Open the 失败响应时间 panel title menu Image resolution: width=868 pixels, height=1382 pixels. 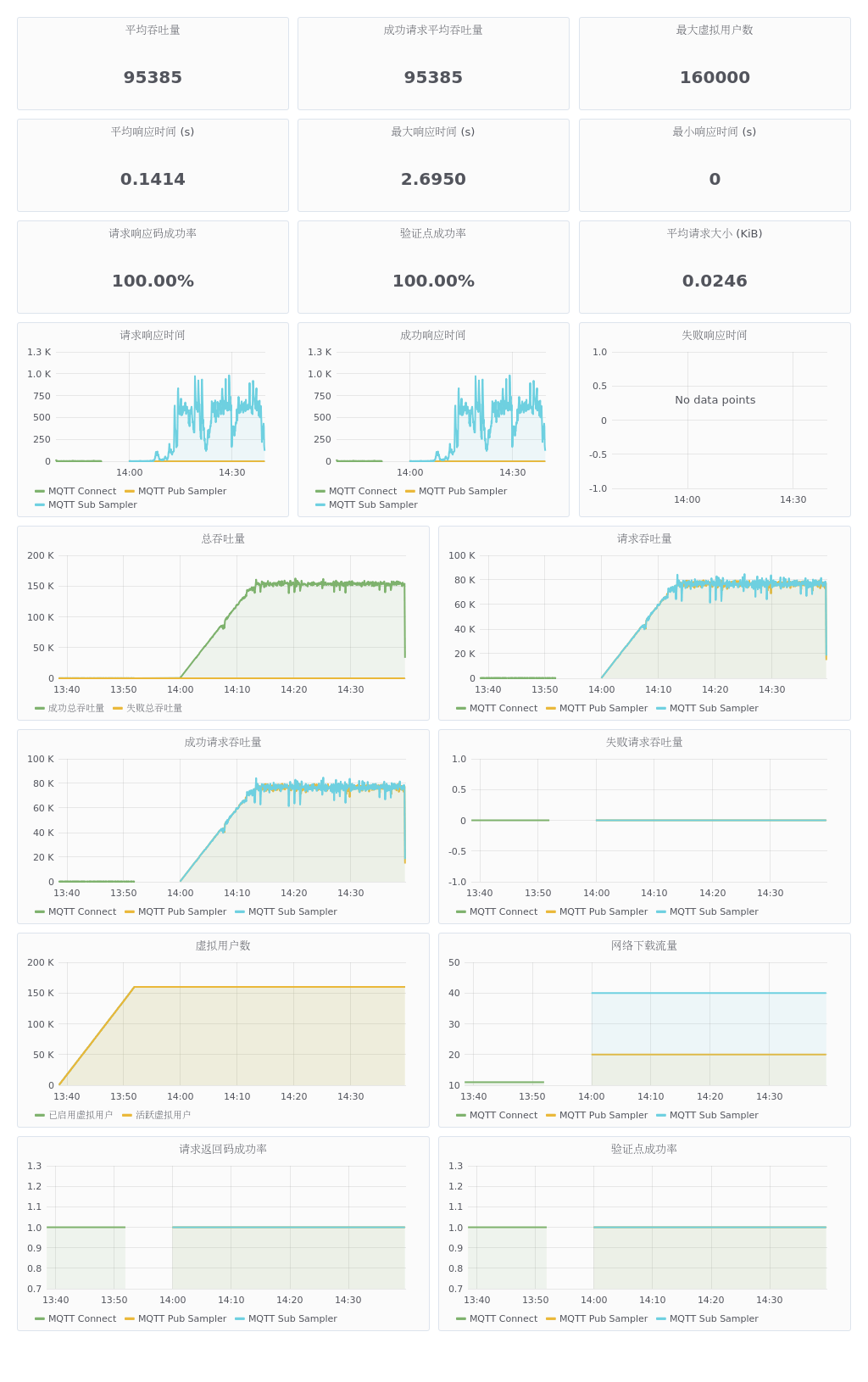pos(715,335)
